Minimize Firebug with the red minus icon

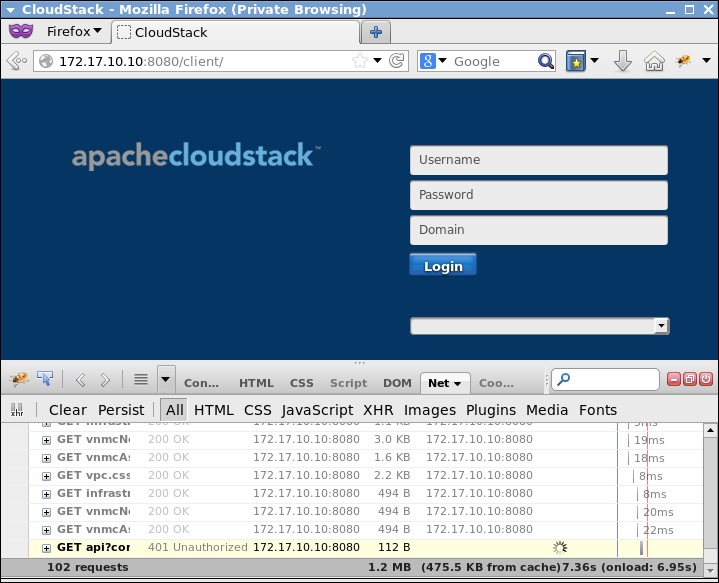coord(674,379)
